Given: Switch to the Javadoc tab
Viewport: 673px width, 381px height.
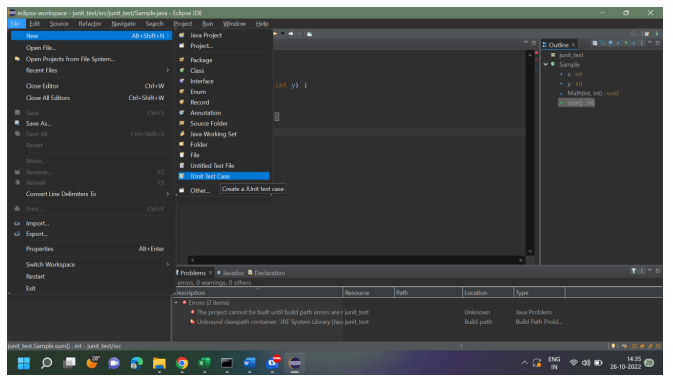Looking at the screenshot, I should click(230, 273).
